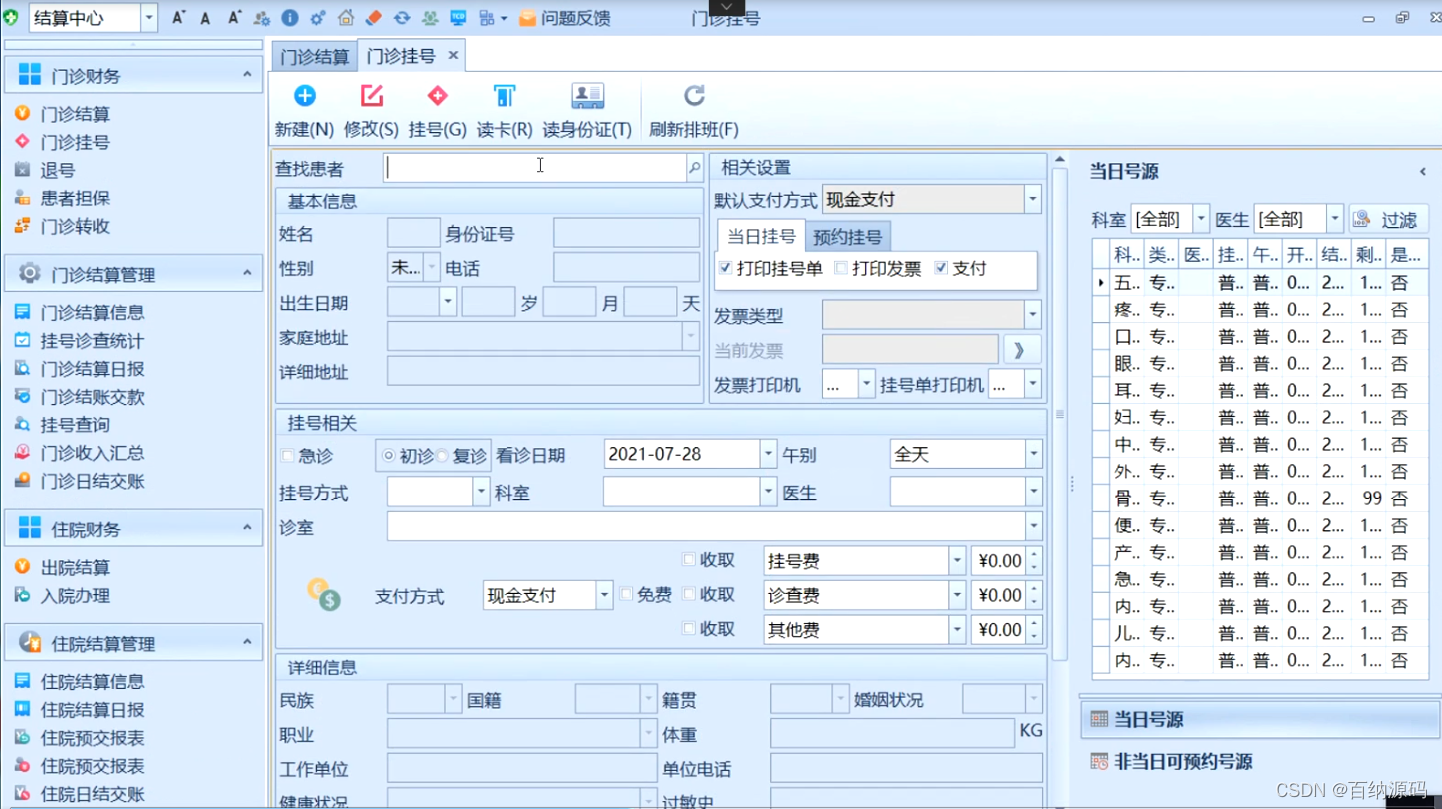Open 退号 in the sidebar
Viewport: 1442px width, 809px height.
point(57,170)
